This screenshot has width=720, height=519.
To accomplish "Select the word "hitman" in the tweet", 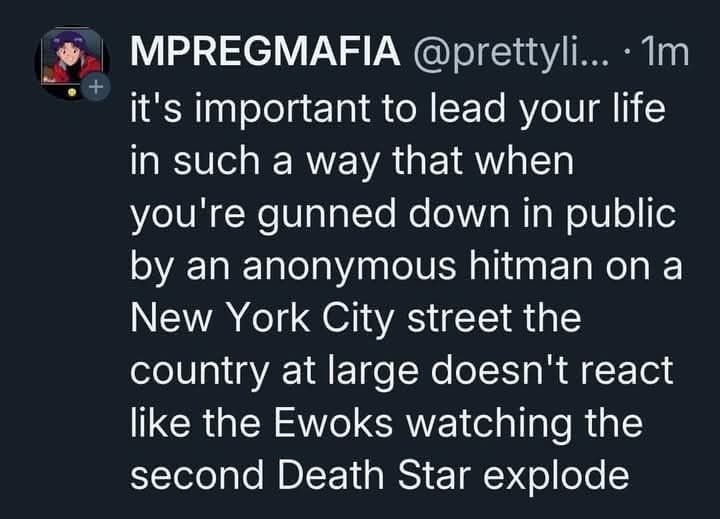I will pos(531,266).
